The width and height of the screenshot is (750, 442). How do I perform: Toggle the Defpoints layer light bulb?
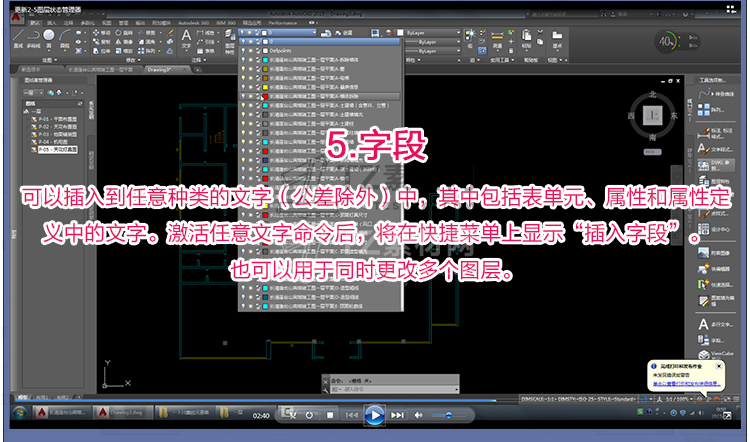click(243, 51)
